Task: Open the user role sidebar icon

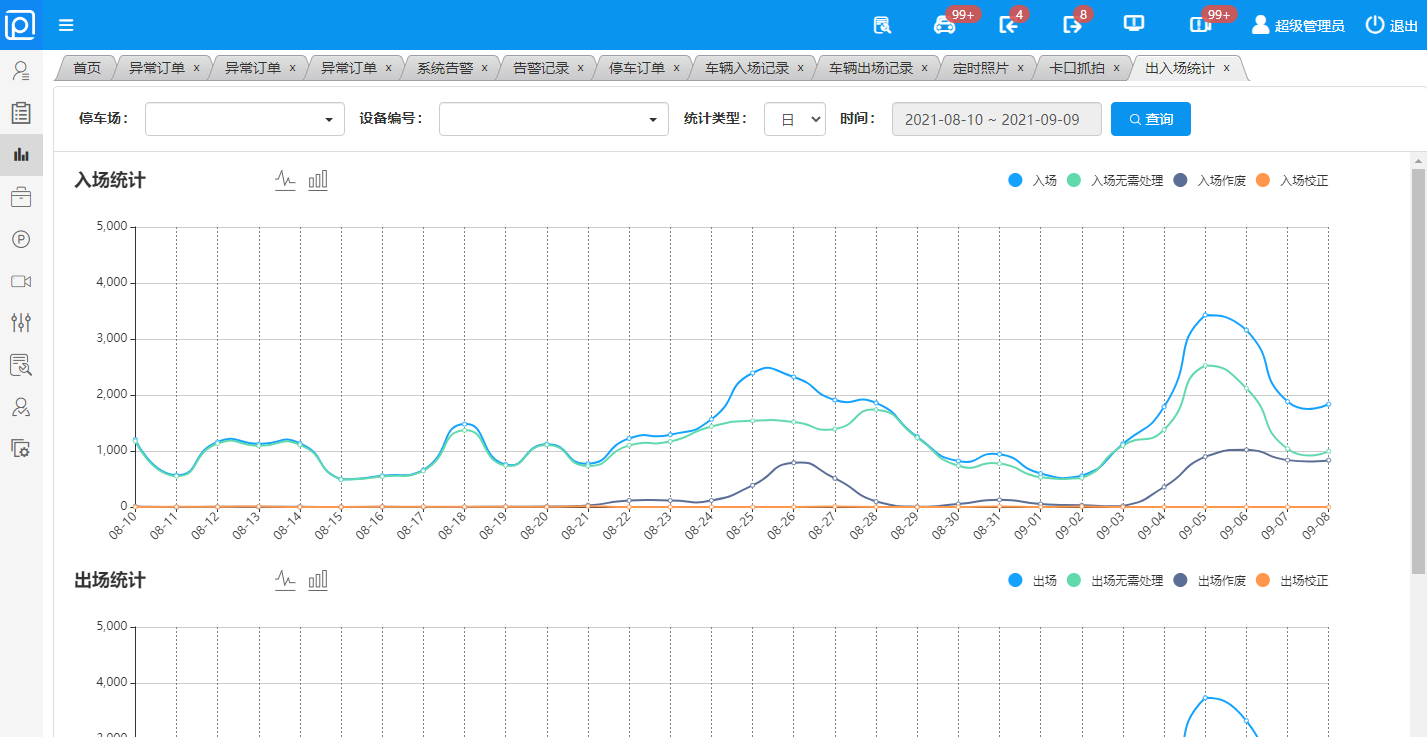Action: [x=21, y=407]
